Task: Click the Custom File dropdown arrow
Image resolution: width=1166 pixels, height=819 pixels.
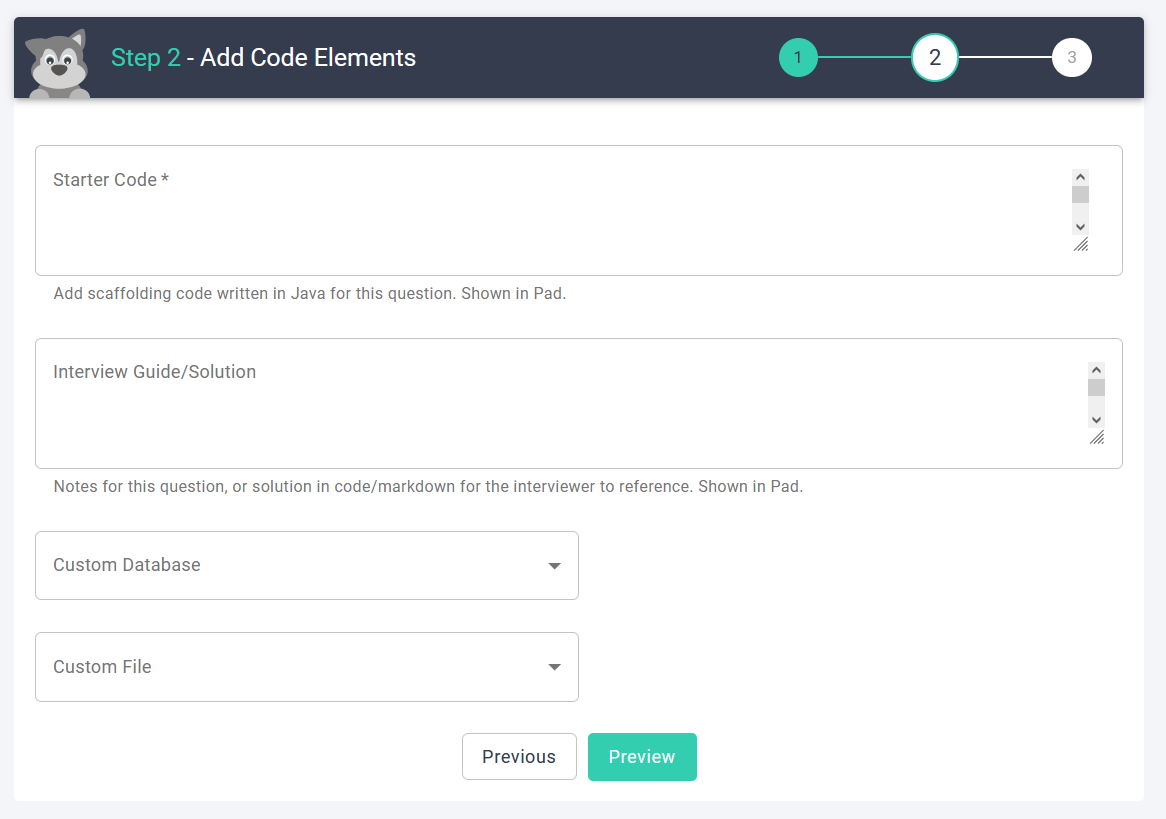Action: pyautogui.click(x=554, y=667)
